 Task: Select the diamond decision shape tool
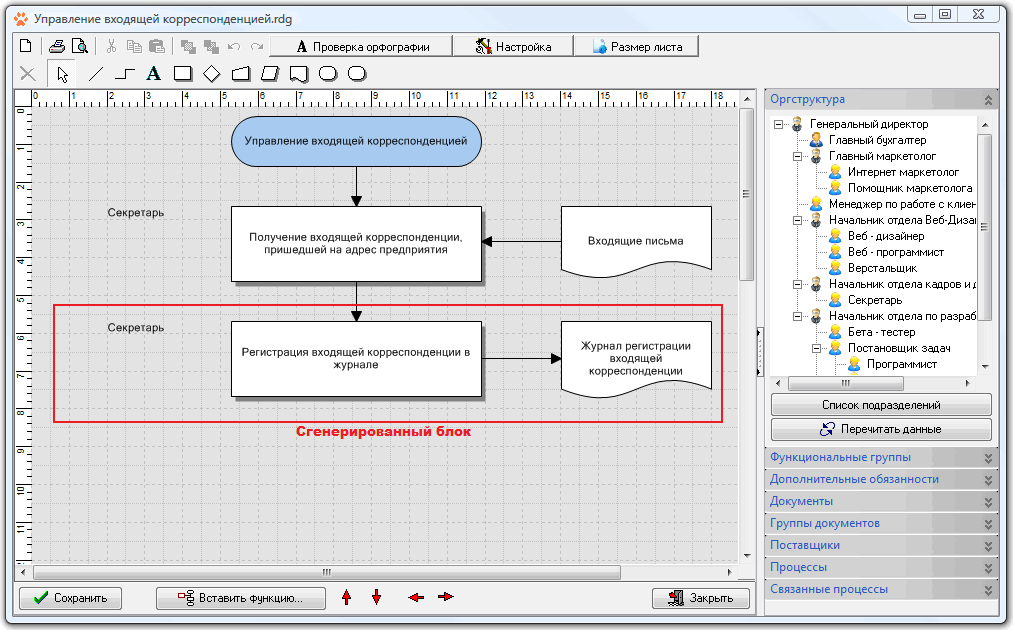tap(211, 74)
